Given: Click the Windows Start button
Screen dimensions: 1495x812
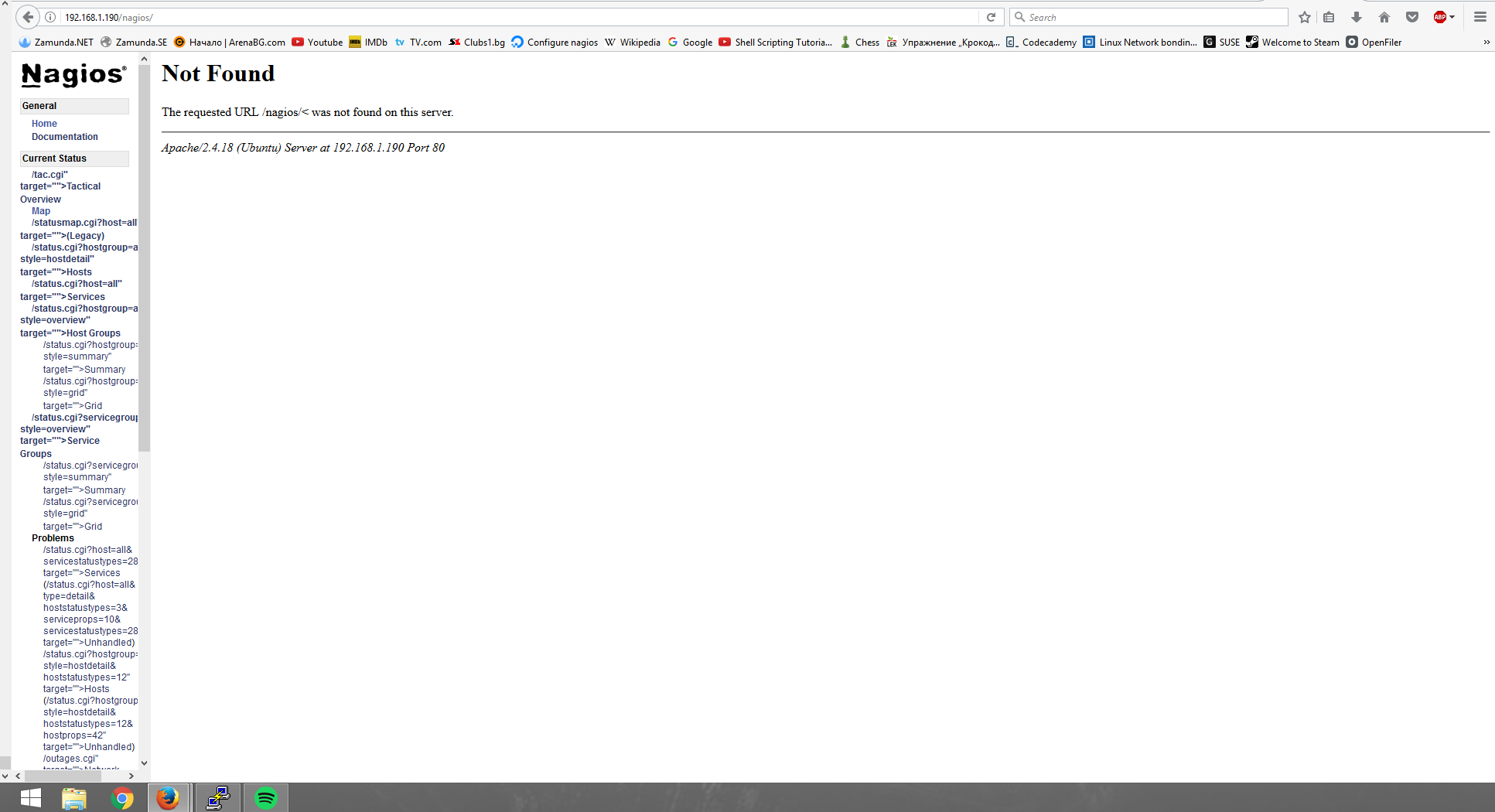Looking at the screenshot, I should [31, 797].
